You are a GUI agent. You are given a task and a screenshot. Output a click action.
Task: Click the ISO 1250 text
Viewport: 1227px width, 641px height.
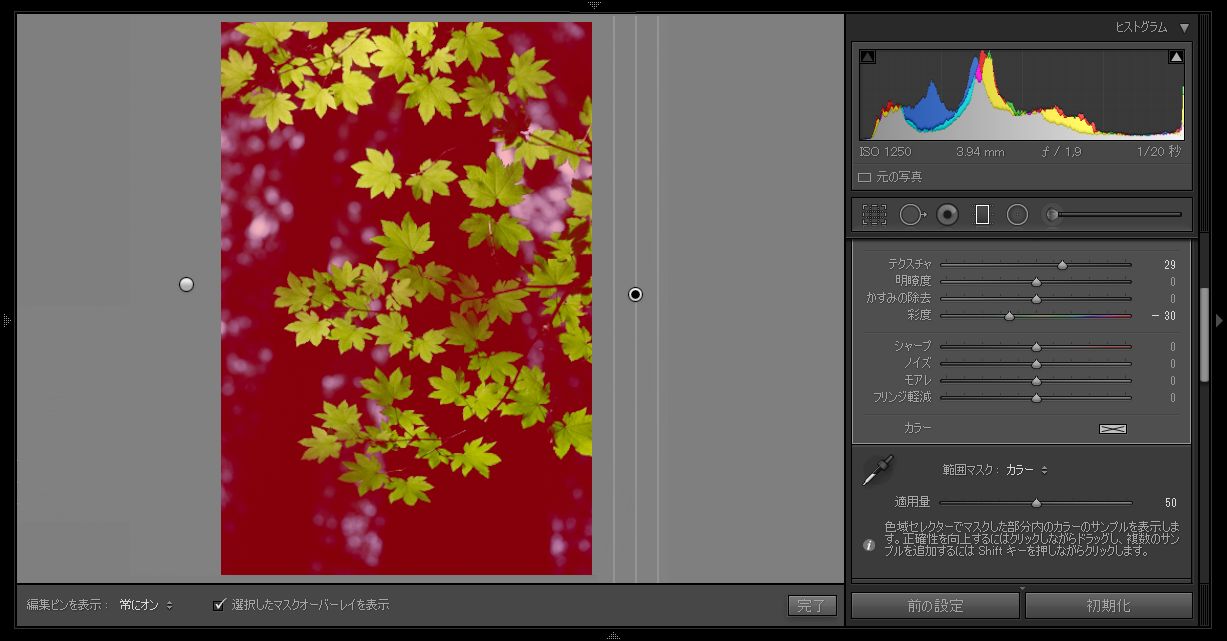click(885, 152)
